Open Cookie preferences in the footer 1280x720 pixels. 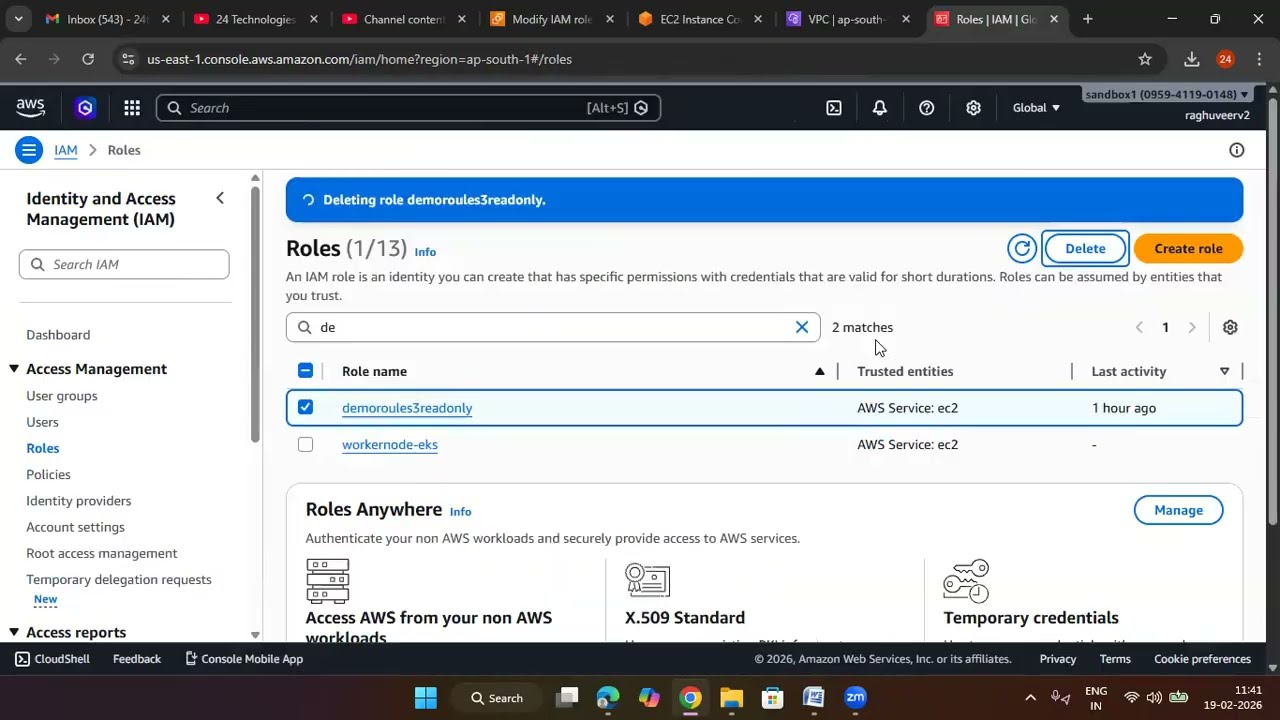click(x=1202, y=659)
